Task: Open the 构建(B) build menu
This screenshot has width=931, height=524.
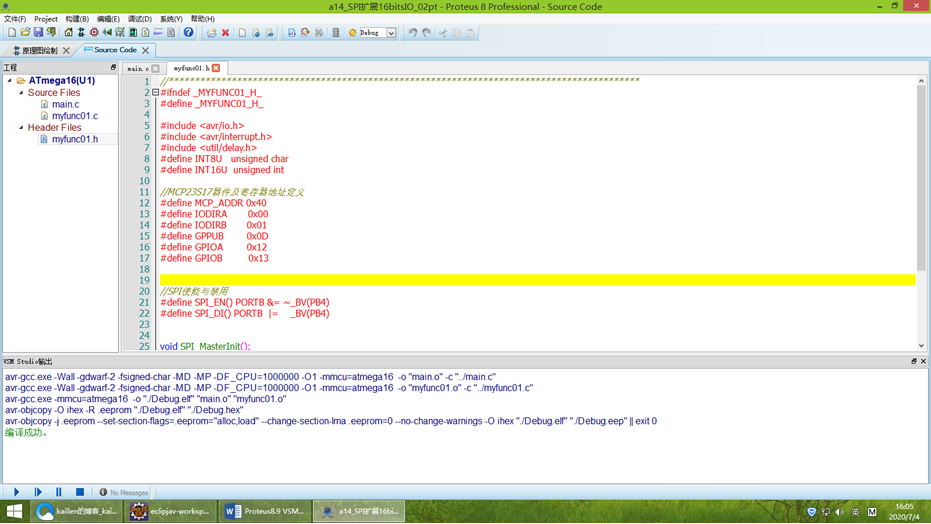Action: point(77,19)
